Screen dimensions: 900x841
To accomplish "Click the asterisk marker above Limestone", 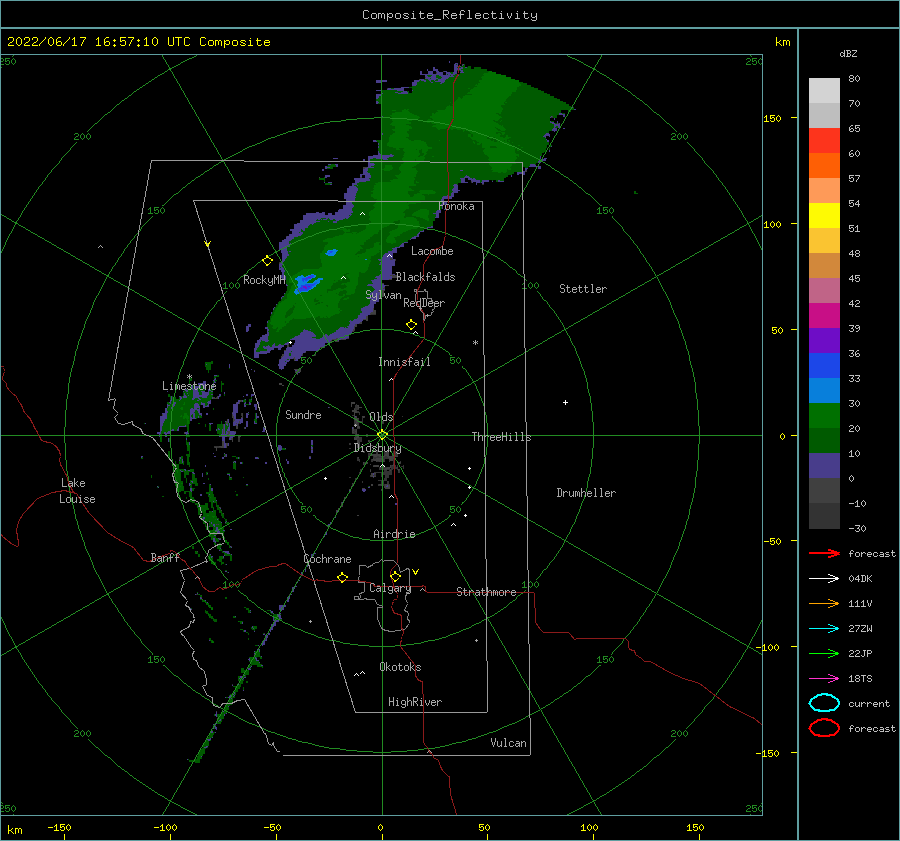I will click(x=189, y=377).
